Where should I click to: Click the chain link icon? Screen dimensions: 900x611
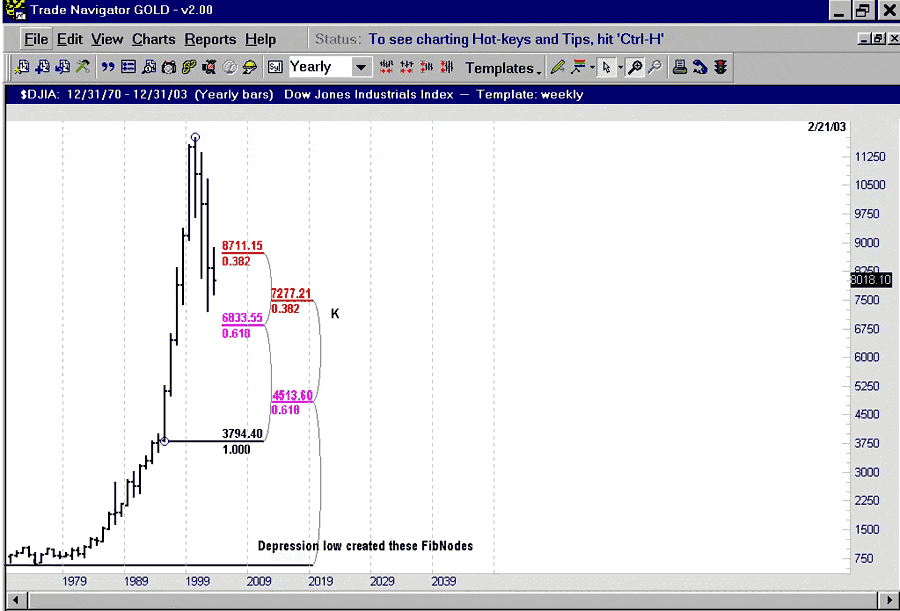point(188,68)
